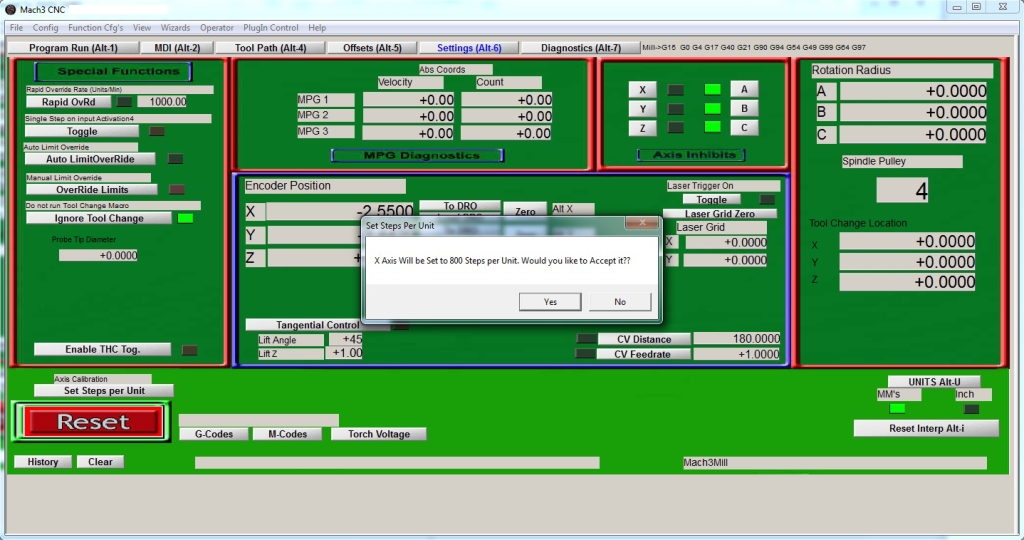Switch to MDI (Alt-2) tab
Viewport: 1024px width, 540px height.
pos(177,48)
